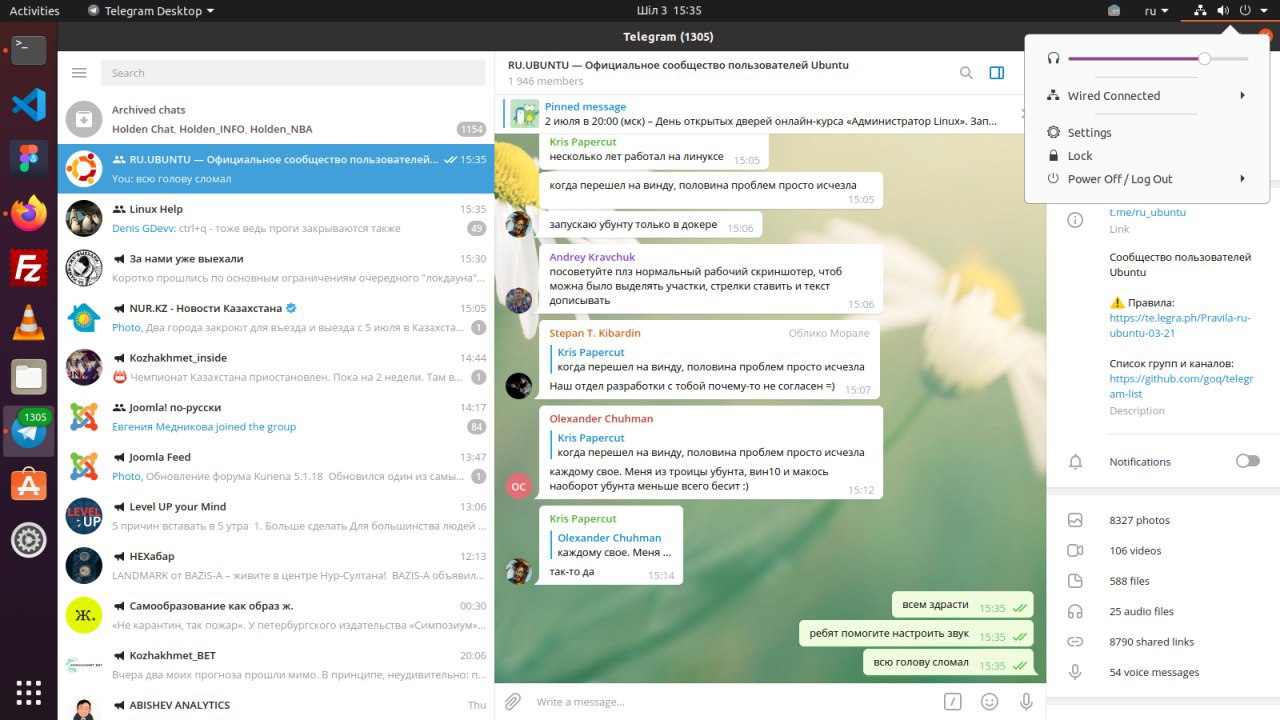This screenshot has width=1280, height=720.
Task: Click the message "всю голову сломал"
Action: (x=947, y=663)
